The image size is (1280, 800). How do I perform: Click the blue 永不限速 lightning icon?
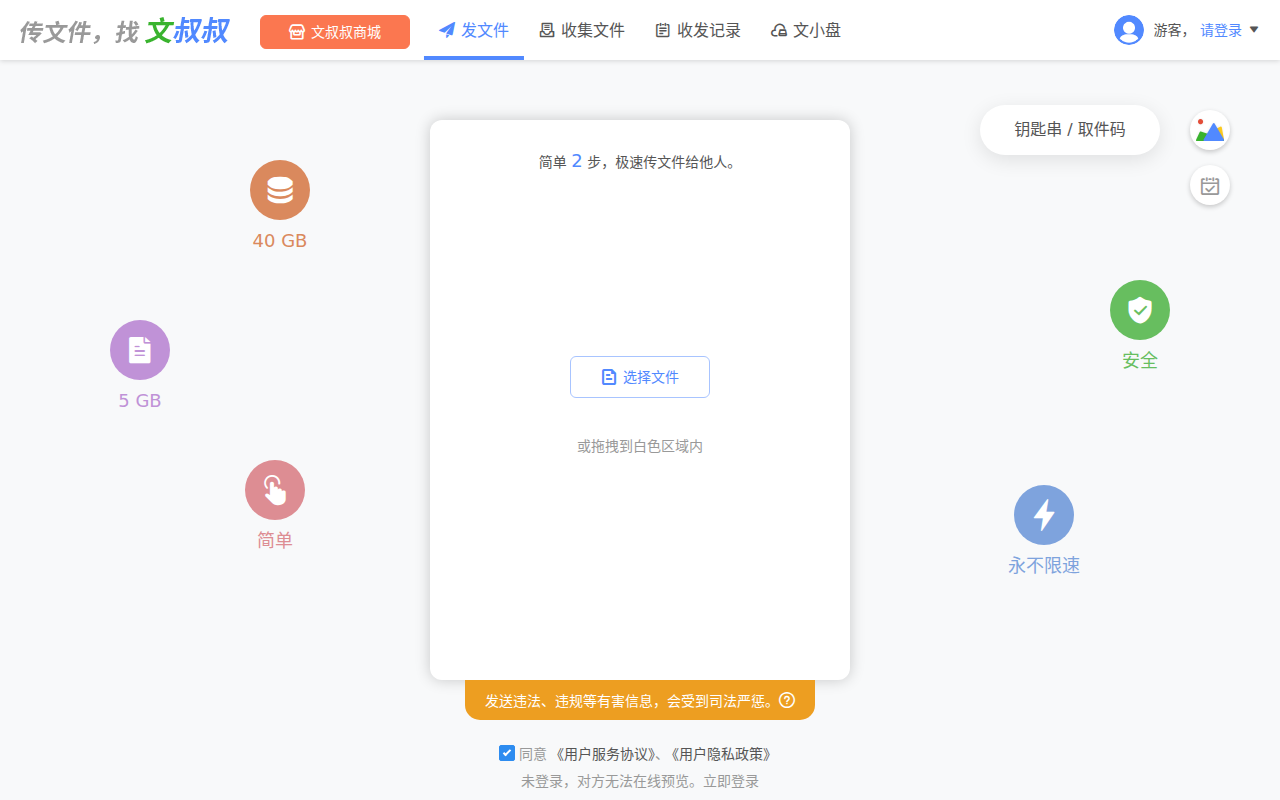pos(1044,514)
